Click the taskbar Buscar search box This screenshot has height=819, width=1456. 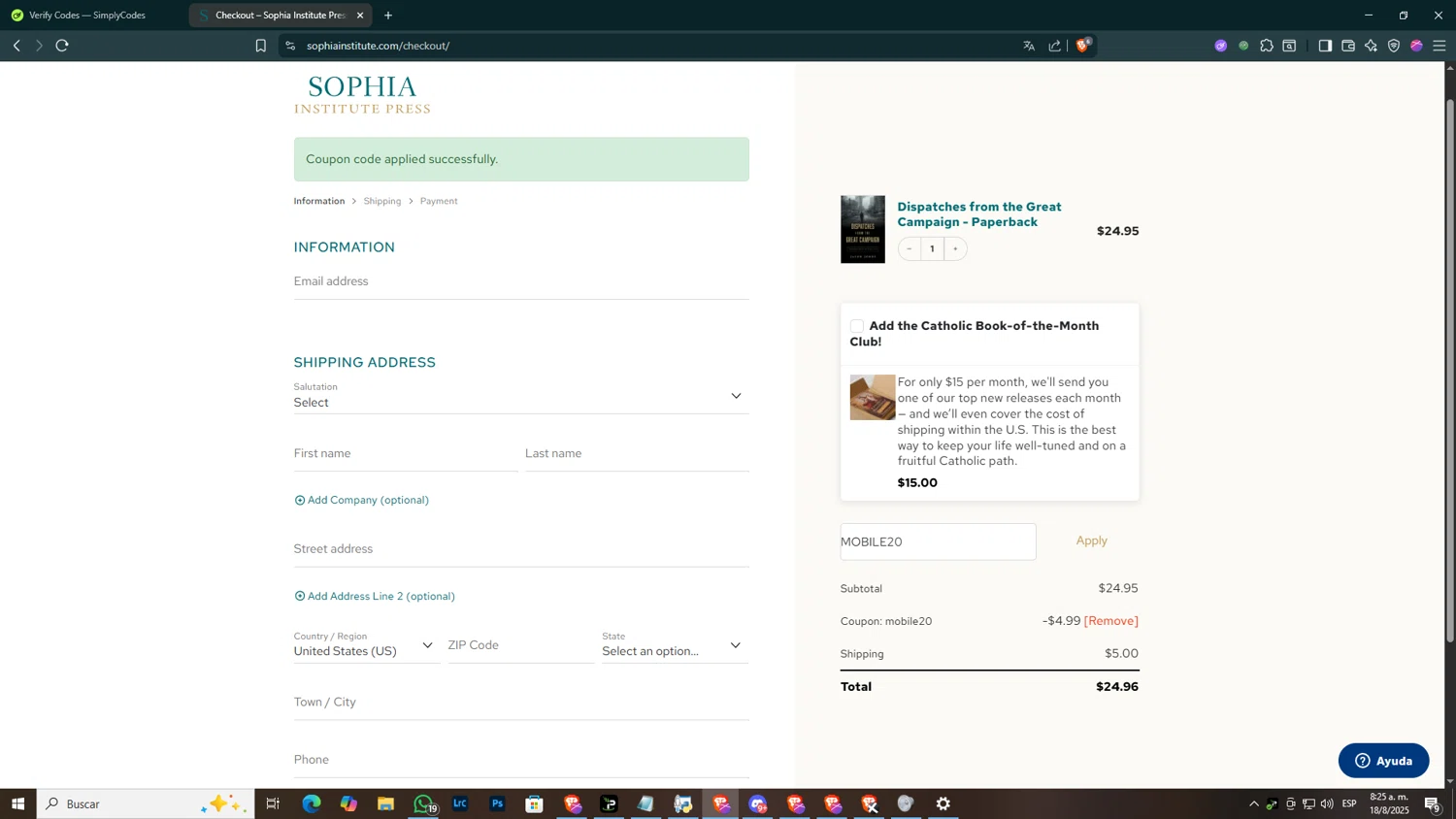pyautogui.click(x=146, y=803)
